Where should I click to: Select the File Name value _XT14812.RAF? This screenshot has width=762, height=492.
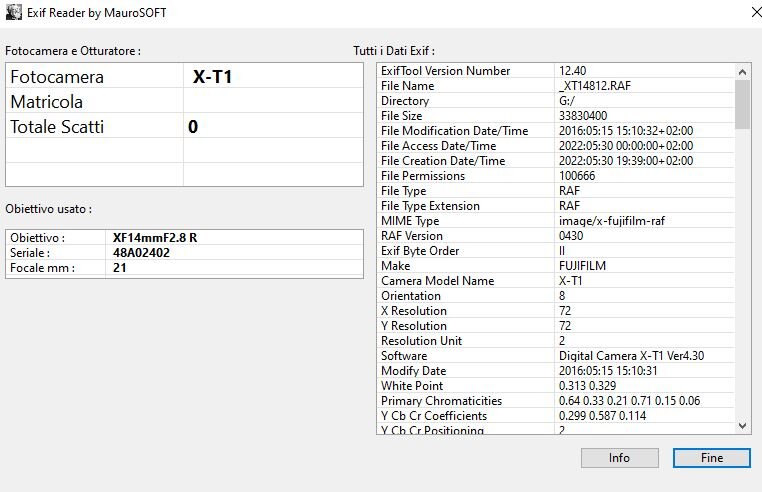click(595, 86)
